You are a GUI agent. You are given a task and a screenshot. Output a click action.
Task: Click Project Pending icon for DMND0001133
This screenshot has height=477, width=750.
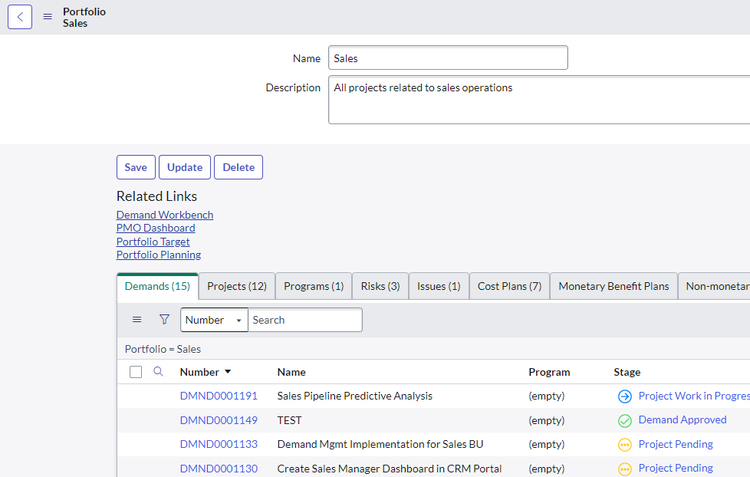tap(625, 444)
